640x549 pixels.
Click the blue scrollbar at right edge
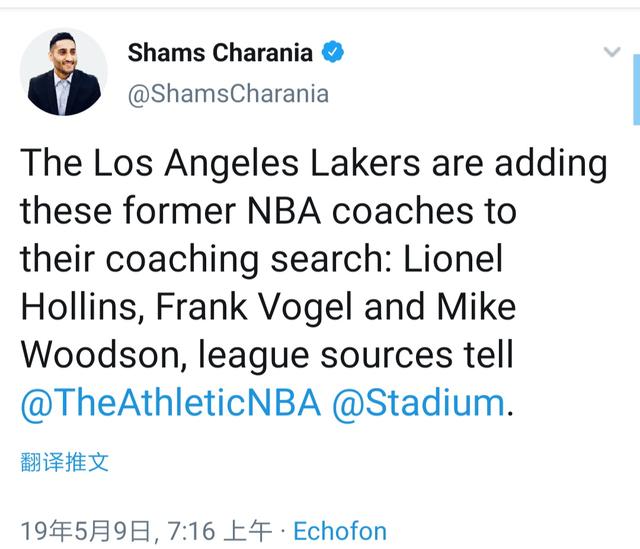(636, 89)
